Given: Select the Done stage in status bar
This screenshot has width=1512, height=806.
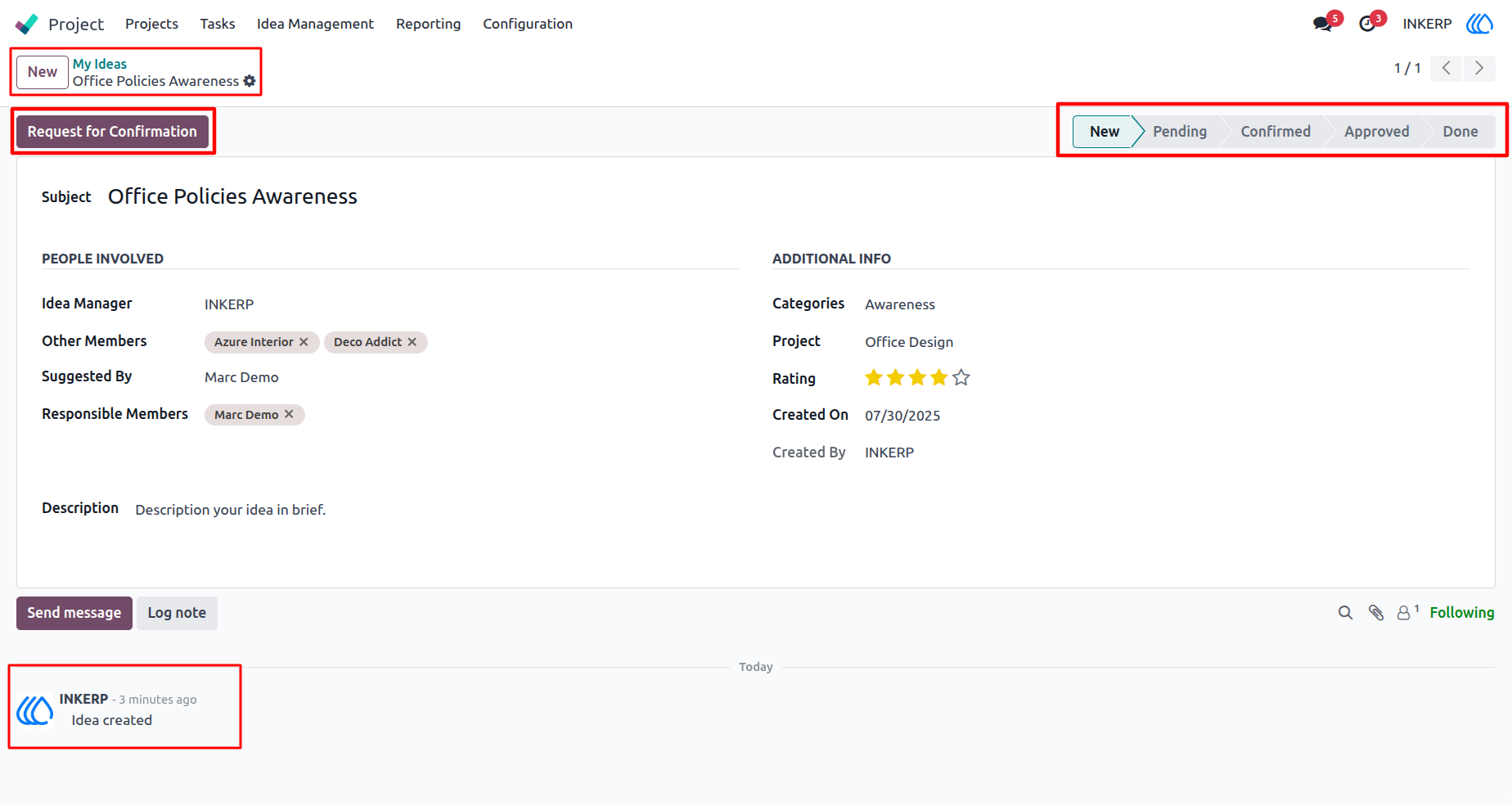Looking at the screenshot, I should [1460, 132].
